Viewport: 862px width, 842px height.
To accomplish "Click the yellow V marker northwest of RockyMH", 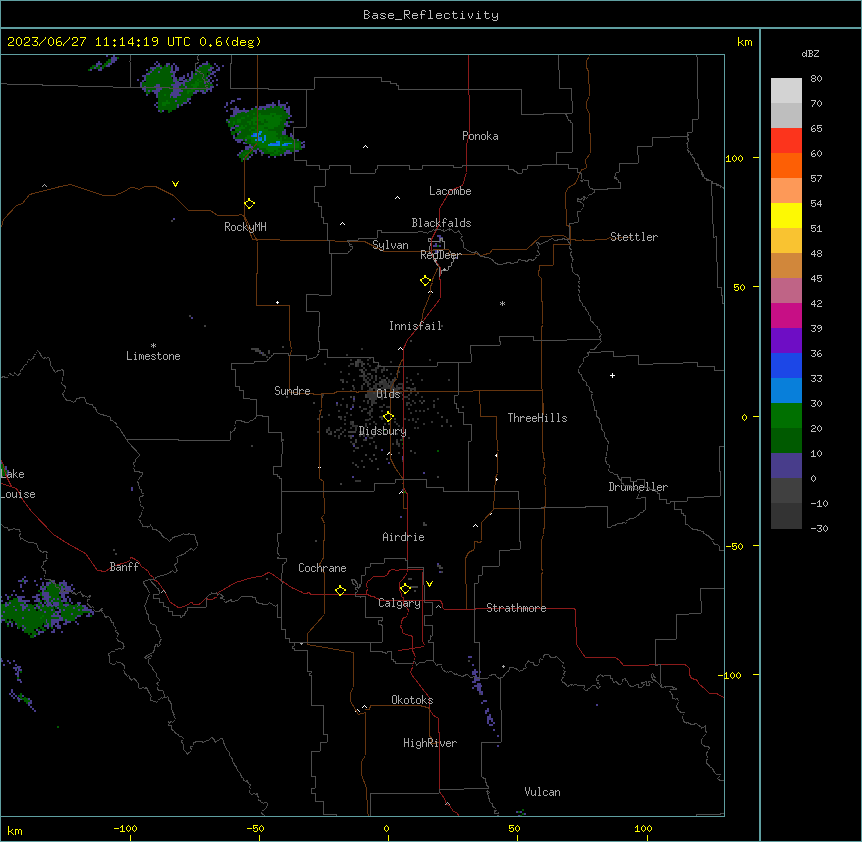I will (175, 184).
